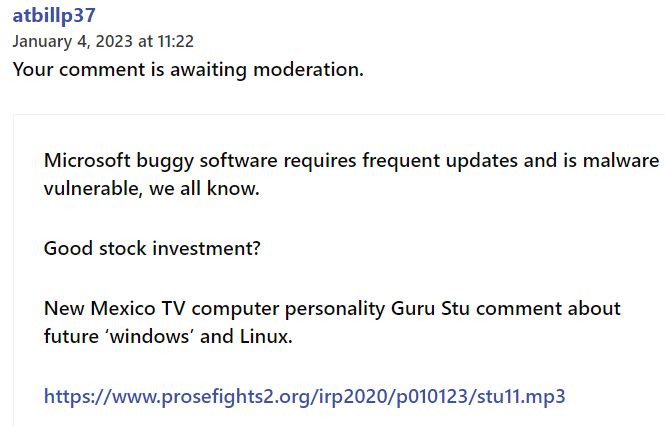Click the time '11:22' in the timestamp
This screenshot has width=665, height=426.
pyautogui.click(x=176, y=42)
